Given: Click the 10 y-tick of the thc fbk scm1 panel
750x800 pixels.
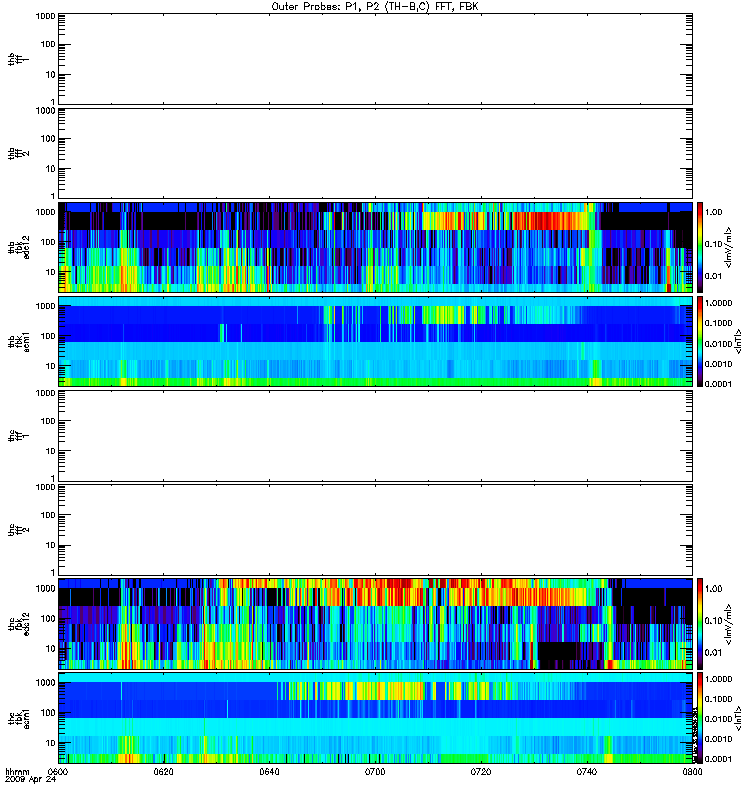Looking at the screenshot, I should 51,743.
